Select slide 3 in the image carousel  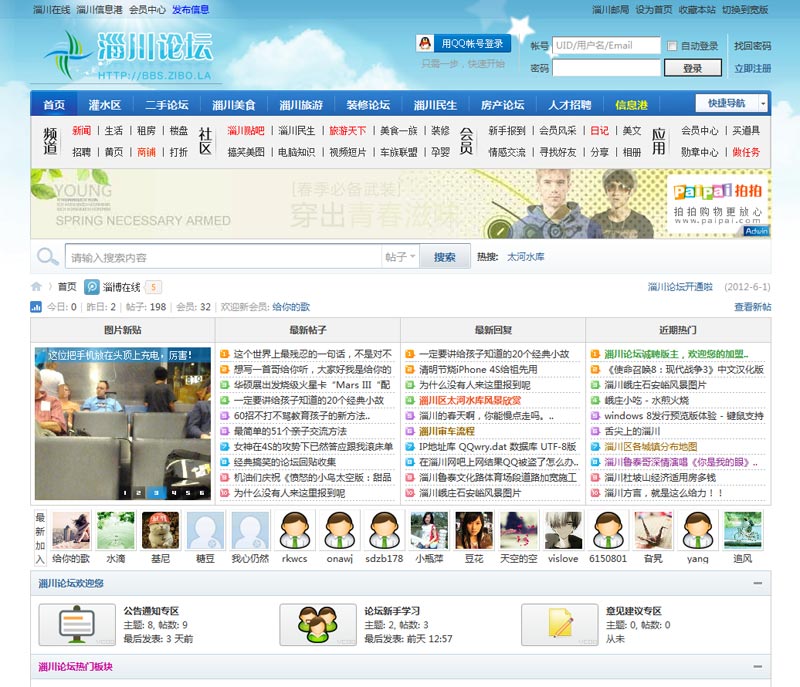[154, 492]
